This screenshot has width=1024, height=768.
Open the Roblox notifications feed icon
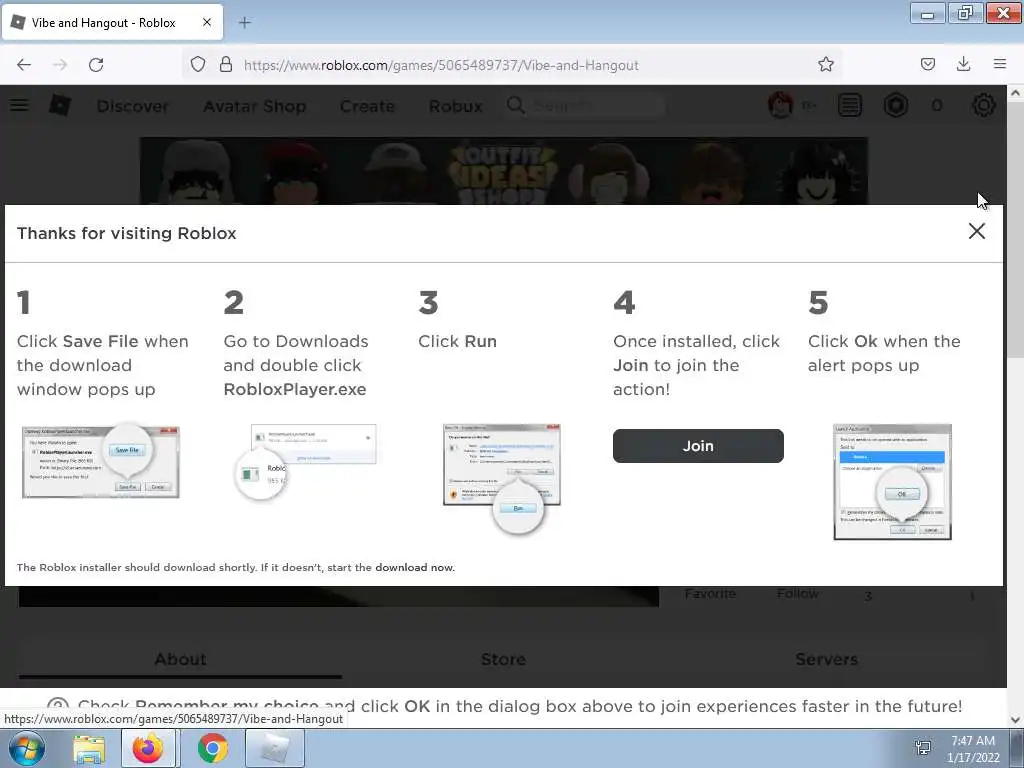point(850,105)
